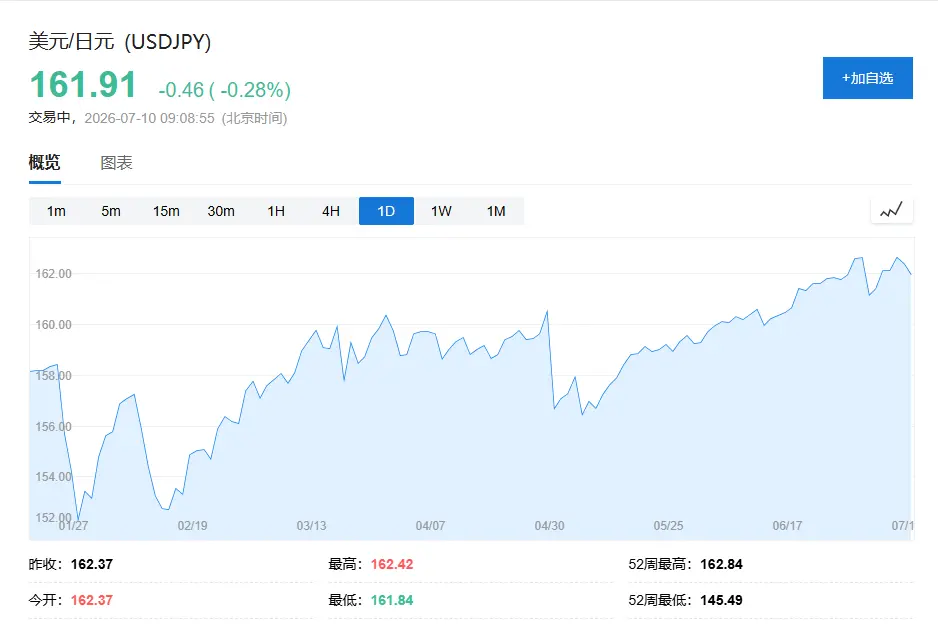Click the current price 161.91
This screenshot has height=636, width=938.
(x=83, y=84)
